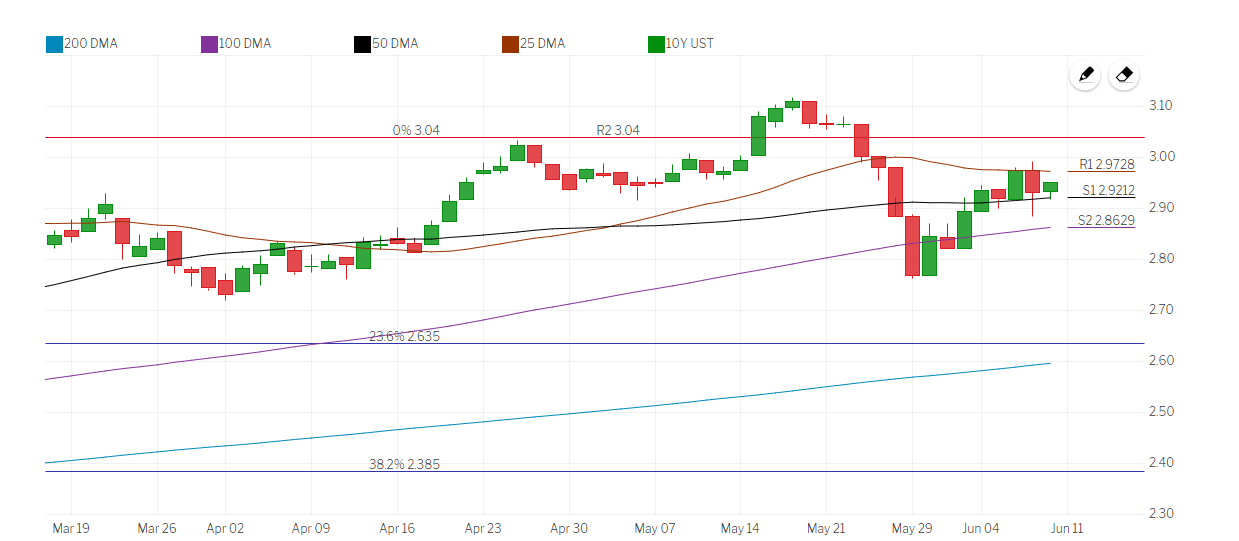Click the May 07 date axis label
This screenshot has height=541, width=1239.
655,527
